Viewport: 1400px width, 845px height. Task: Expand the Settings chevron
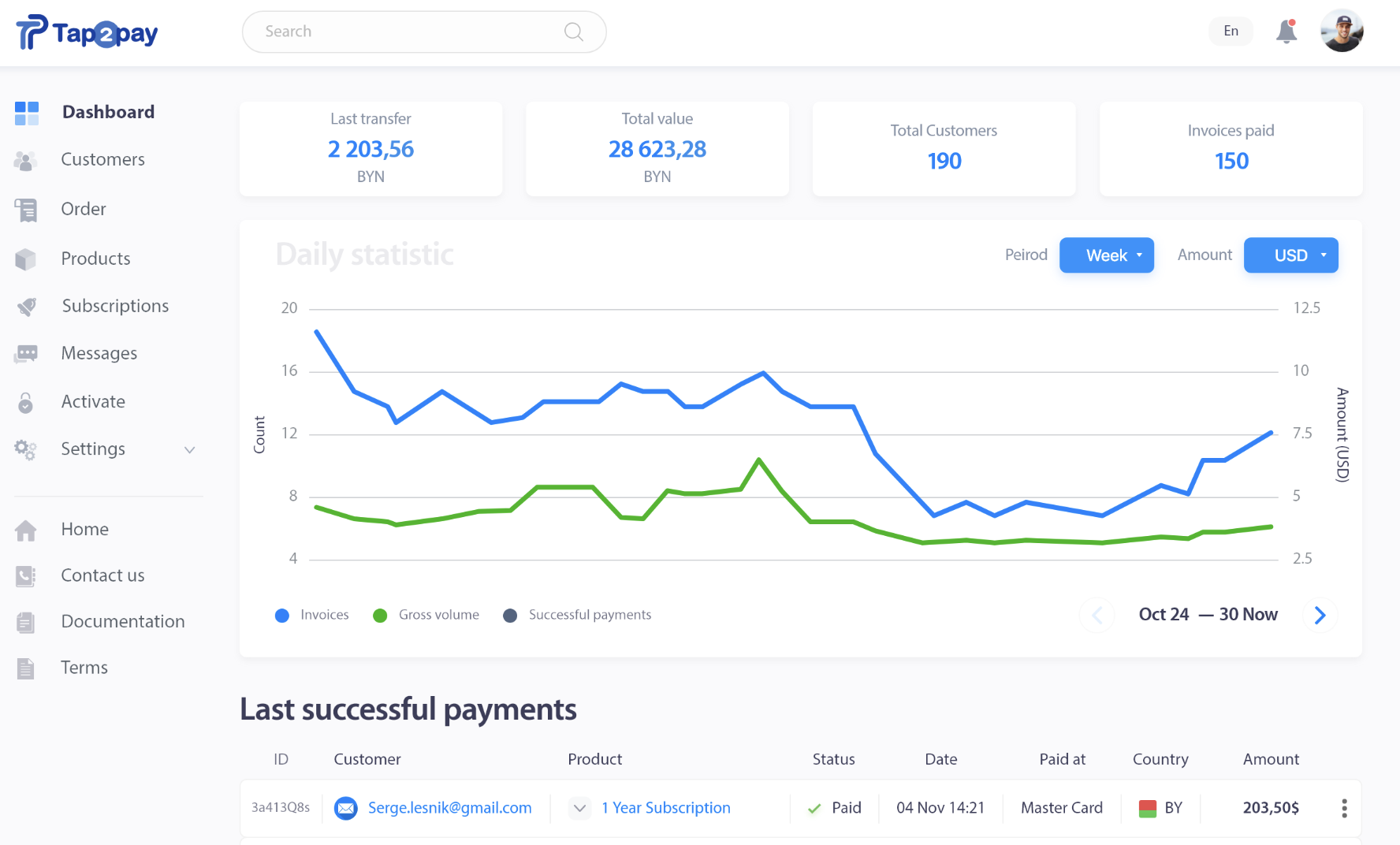pyautogui.click(x=190, y=449)
